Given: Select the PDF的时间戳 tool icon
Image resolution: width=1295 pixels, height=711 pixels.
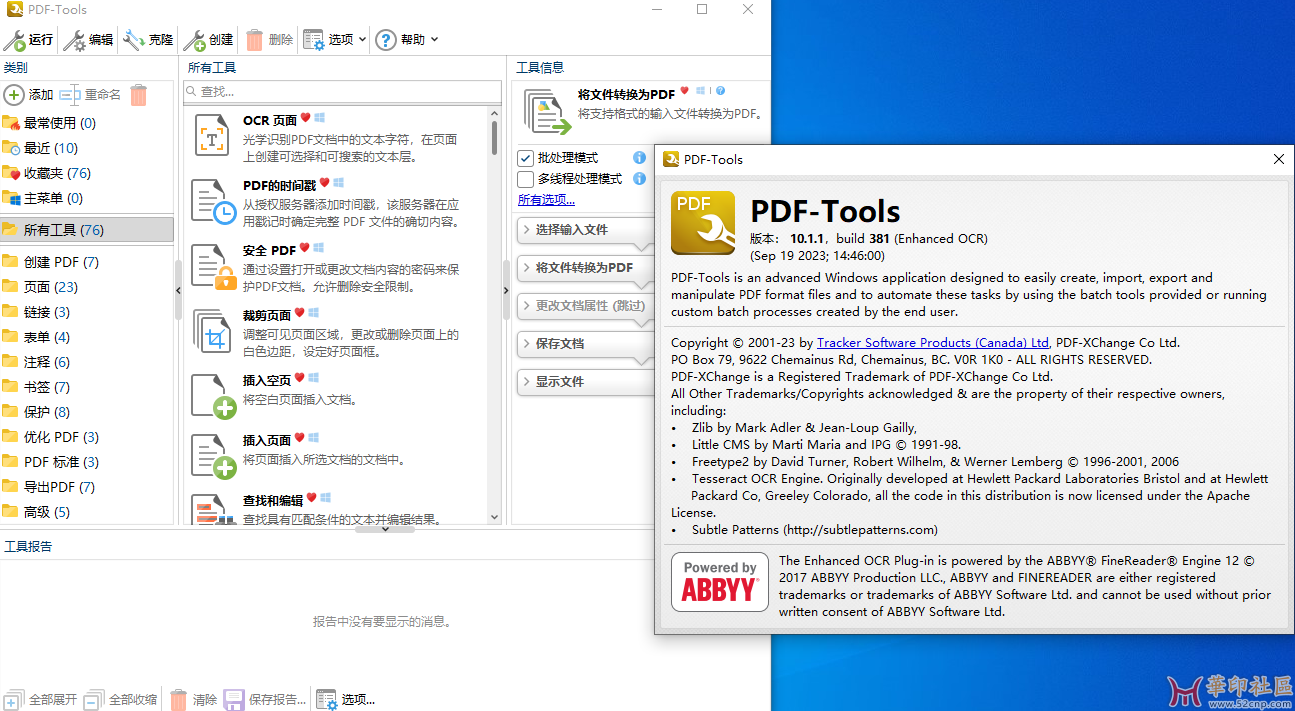Looking at the screenshot, I should pyautogui.click(x=212, y=201).
